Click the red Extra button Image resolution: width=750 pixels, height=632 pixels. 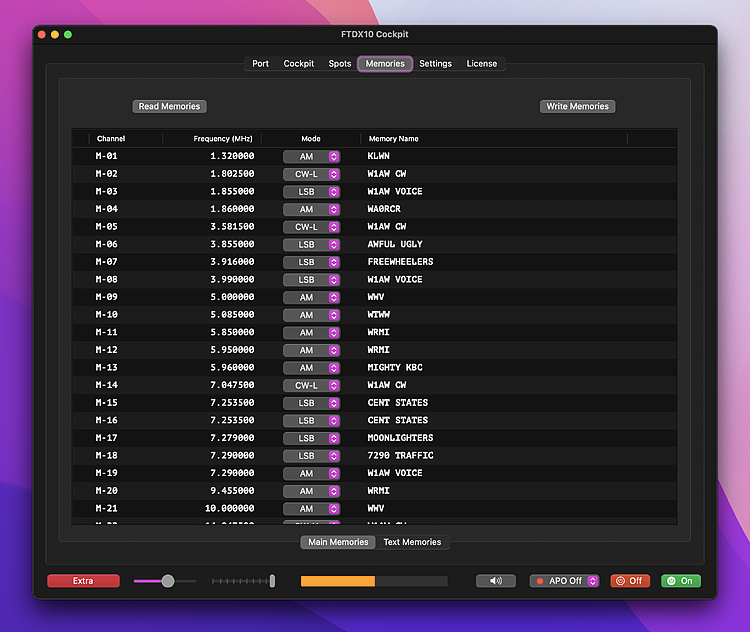click(83, 581)
